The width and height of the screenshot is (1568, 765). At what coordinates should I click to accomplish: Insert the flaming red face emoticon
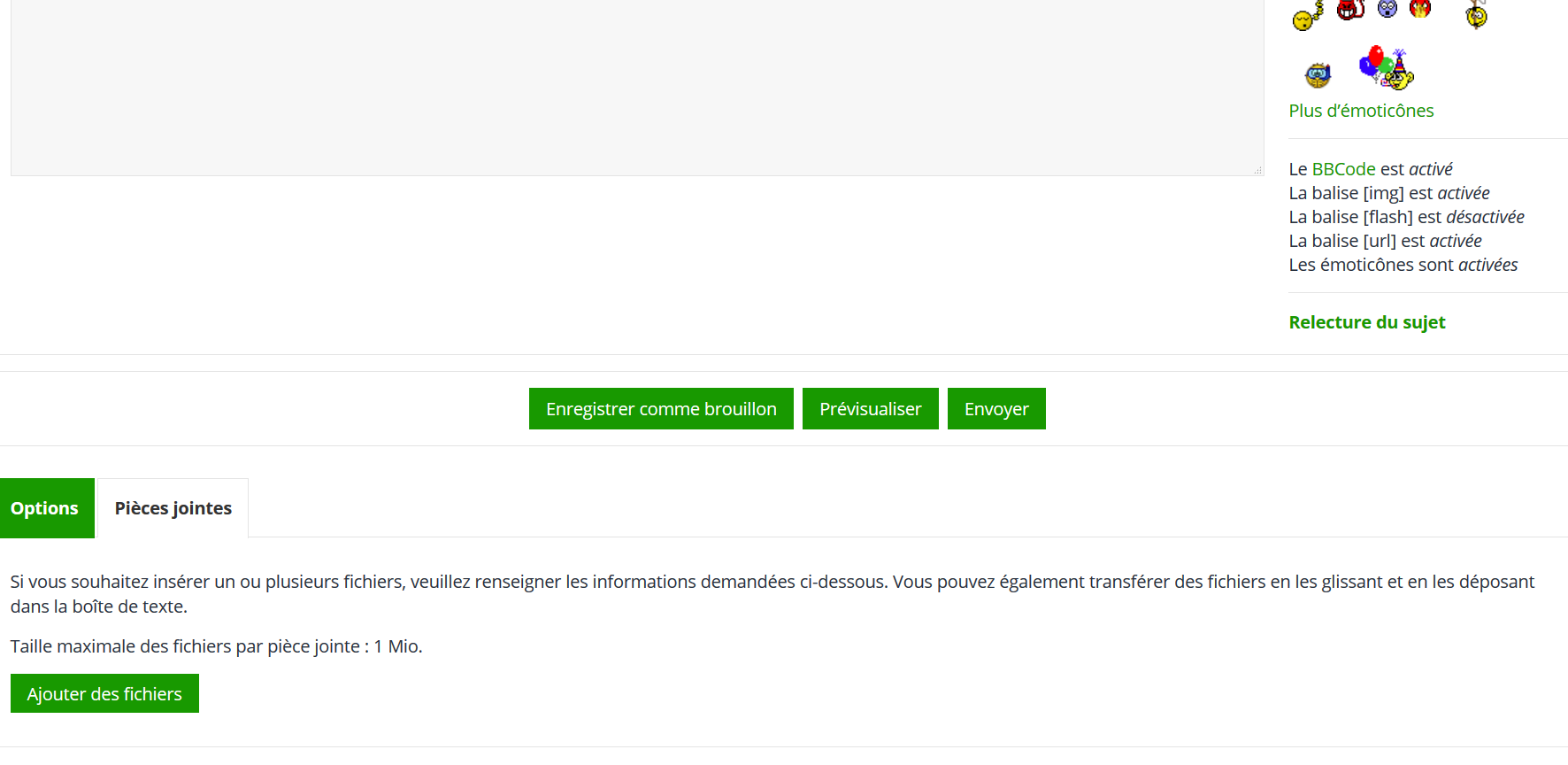[x=1420, y=9]
